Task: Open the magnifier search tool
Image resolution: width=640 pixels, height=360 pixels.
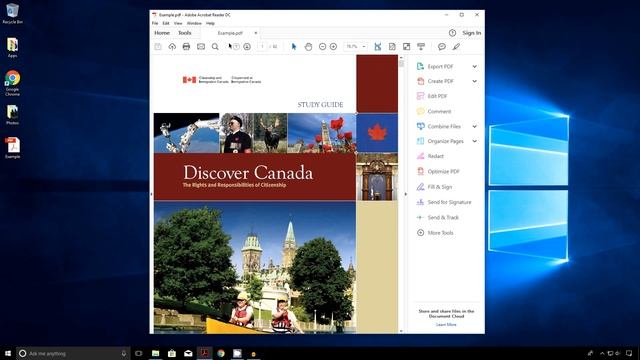Action: point(215,47)
